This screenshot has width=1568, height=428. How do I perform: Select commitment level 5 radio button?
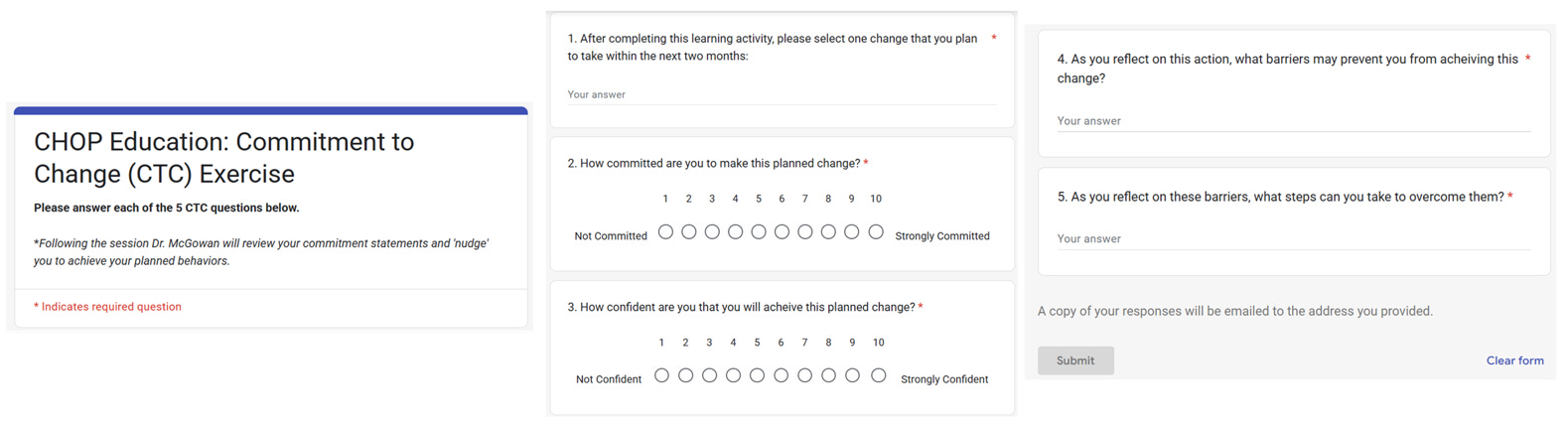click(x=759, y=232)
